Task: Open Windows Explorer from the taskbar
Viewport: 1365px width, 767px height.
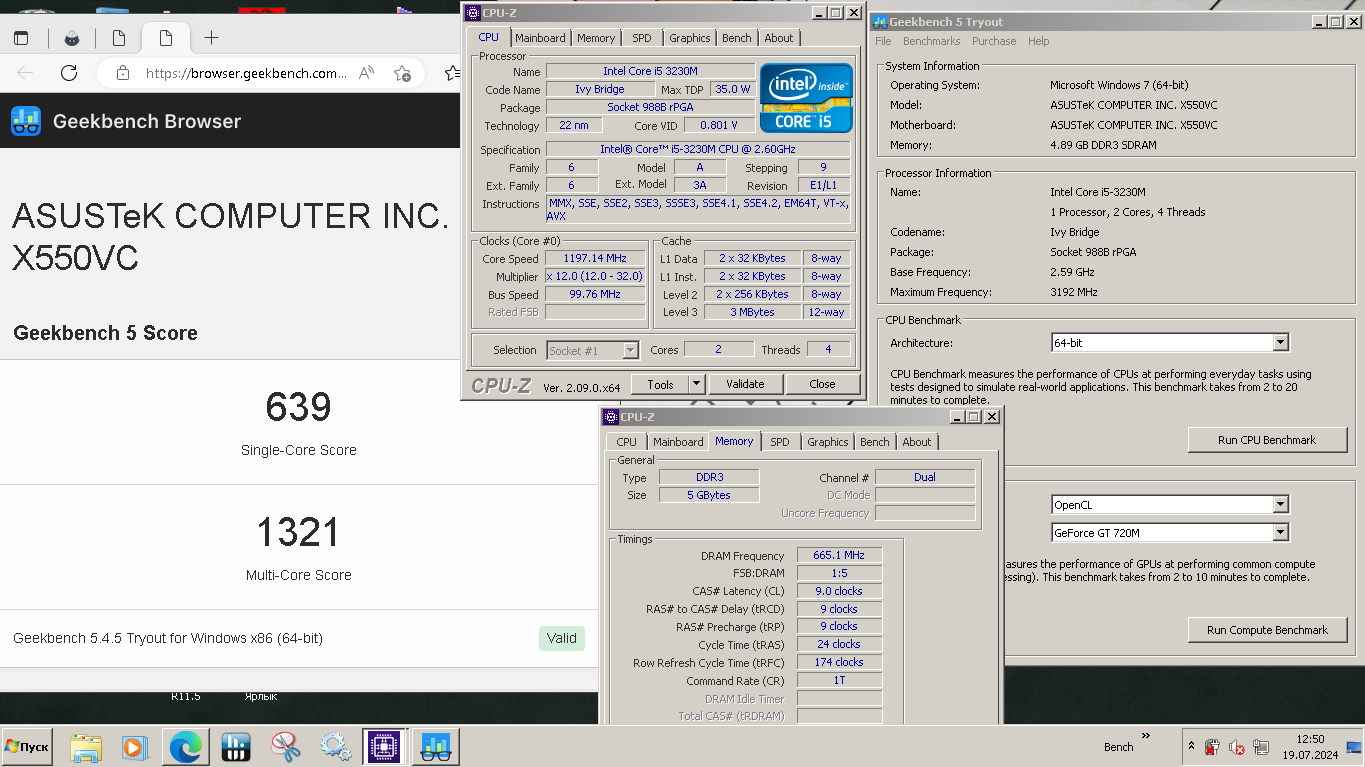Action: click(86, 747)
